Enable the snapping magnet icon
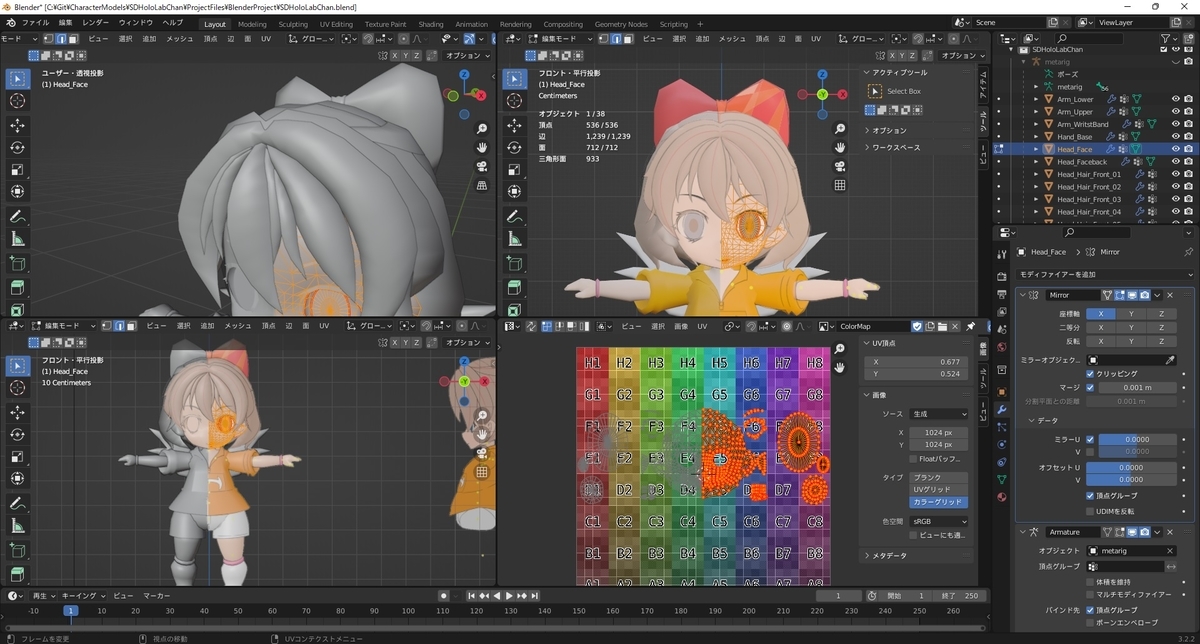 point(368,40)
